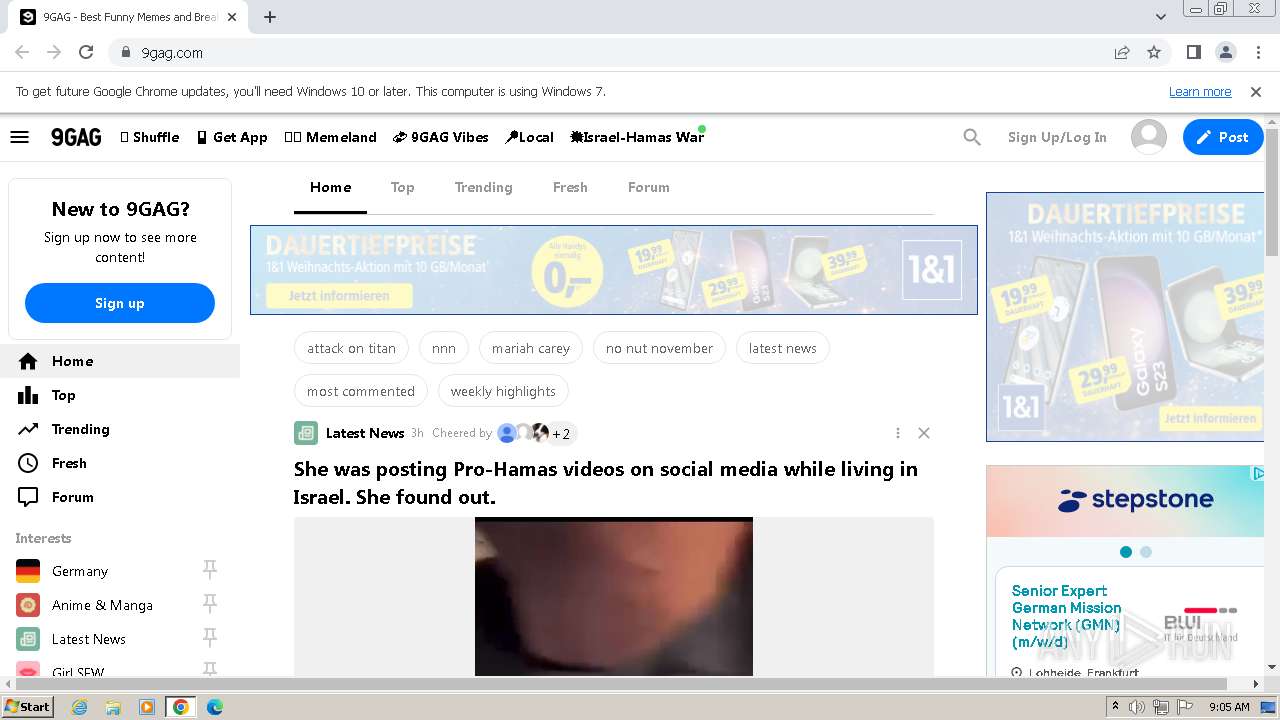The width and height of the screenshot is (1280, 720).
Task: Click the 'latest news' tag
Action: pos(783,348)
